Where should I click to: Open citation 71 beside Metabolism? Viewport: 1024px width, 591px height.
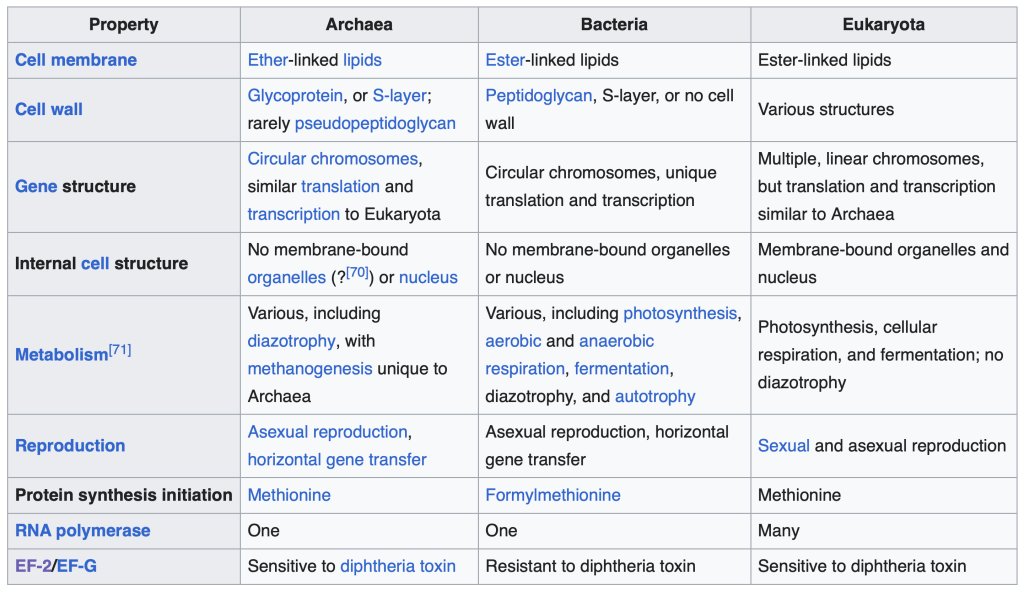(x=120, y=350)
